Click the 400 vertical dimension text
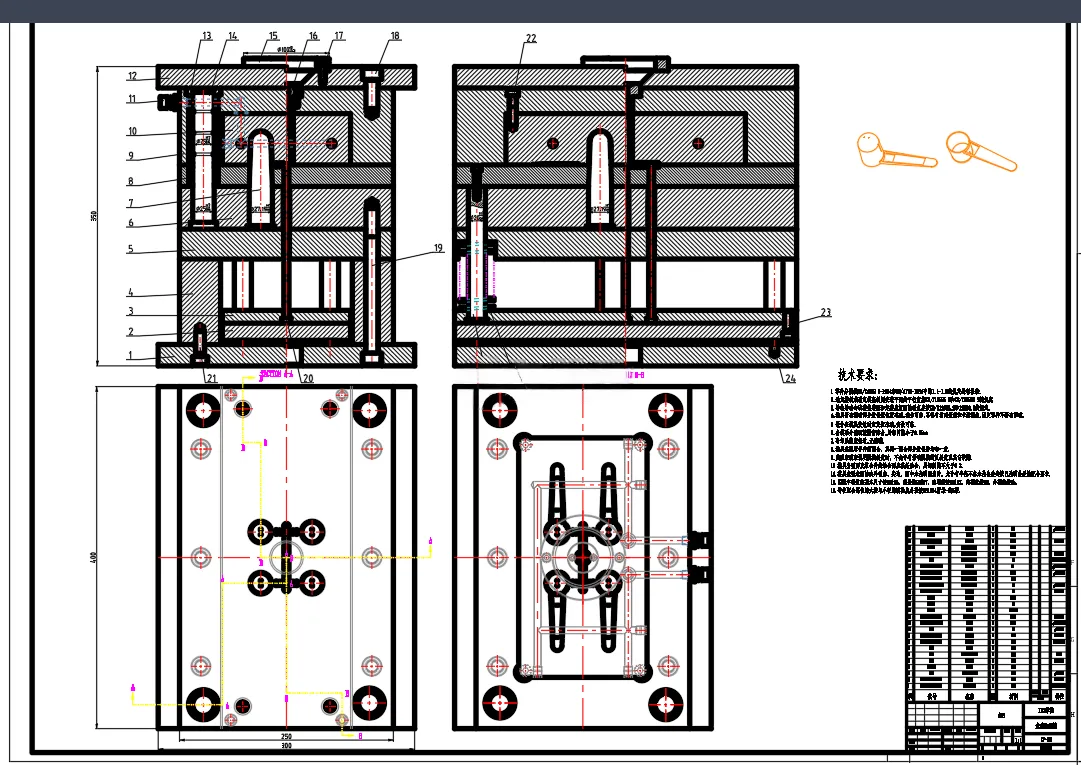Screen dimensions: 1081x765 click(x=94, y=557)
